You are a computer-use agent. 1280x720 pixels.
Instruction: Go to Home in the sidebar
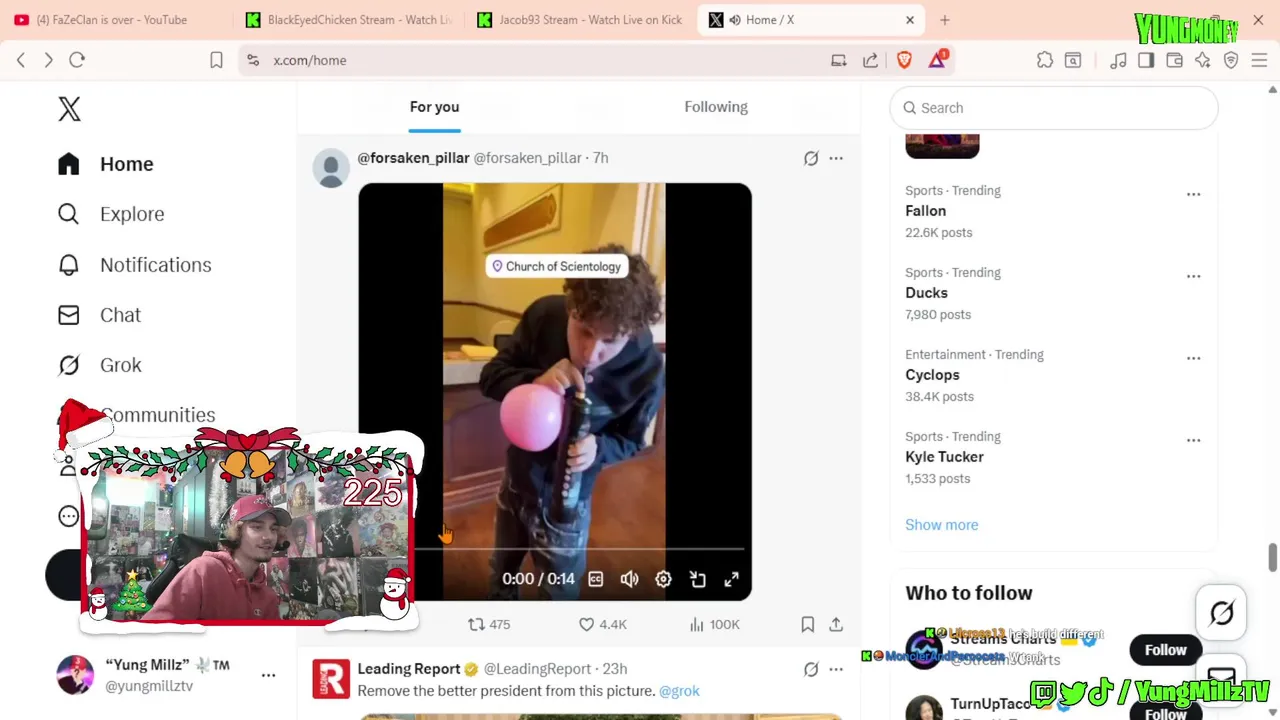[106, 164]
